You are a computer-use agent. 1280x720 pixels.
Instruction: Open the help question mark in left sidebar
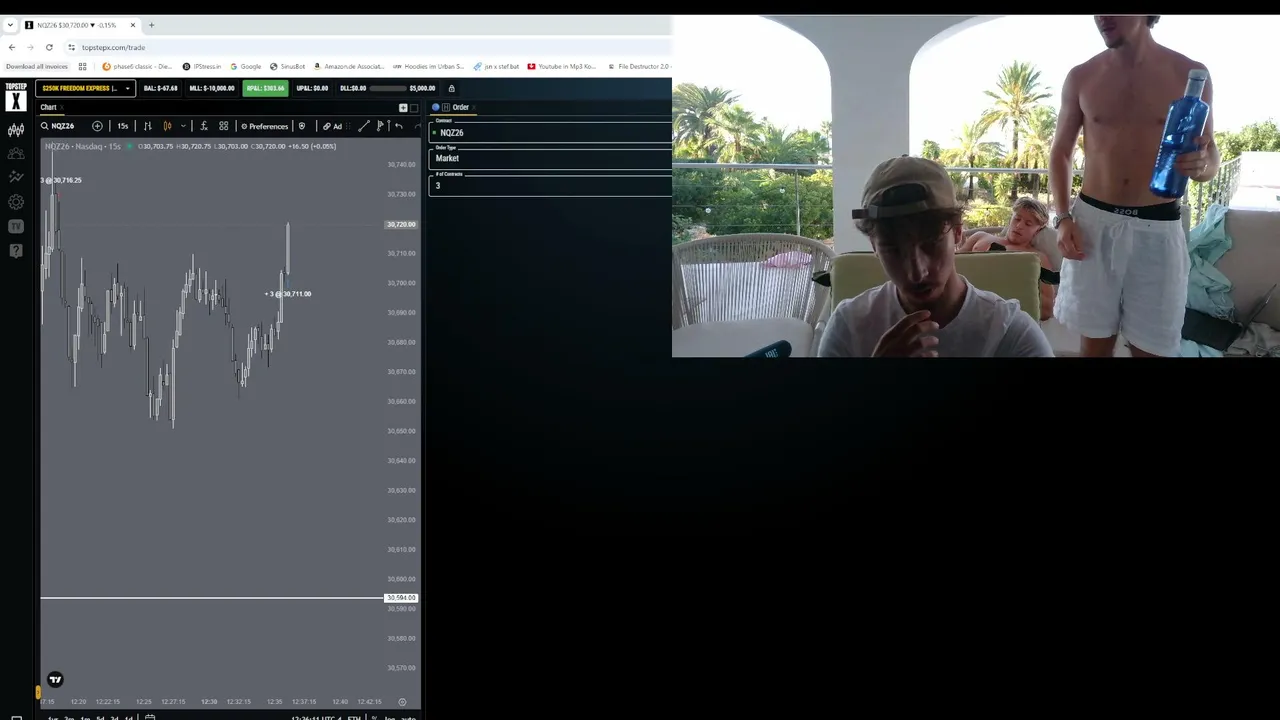pos(16,250)
